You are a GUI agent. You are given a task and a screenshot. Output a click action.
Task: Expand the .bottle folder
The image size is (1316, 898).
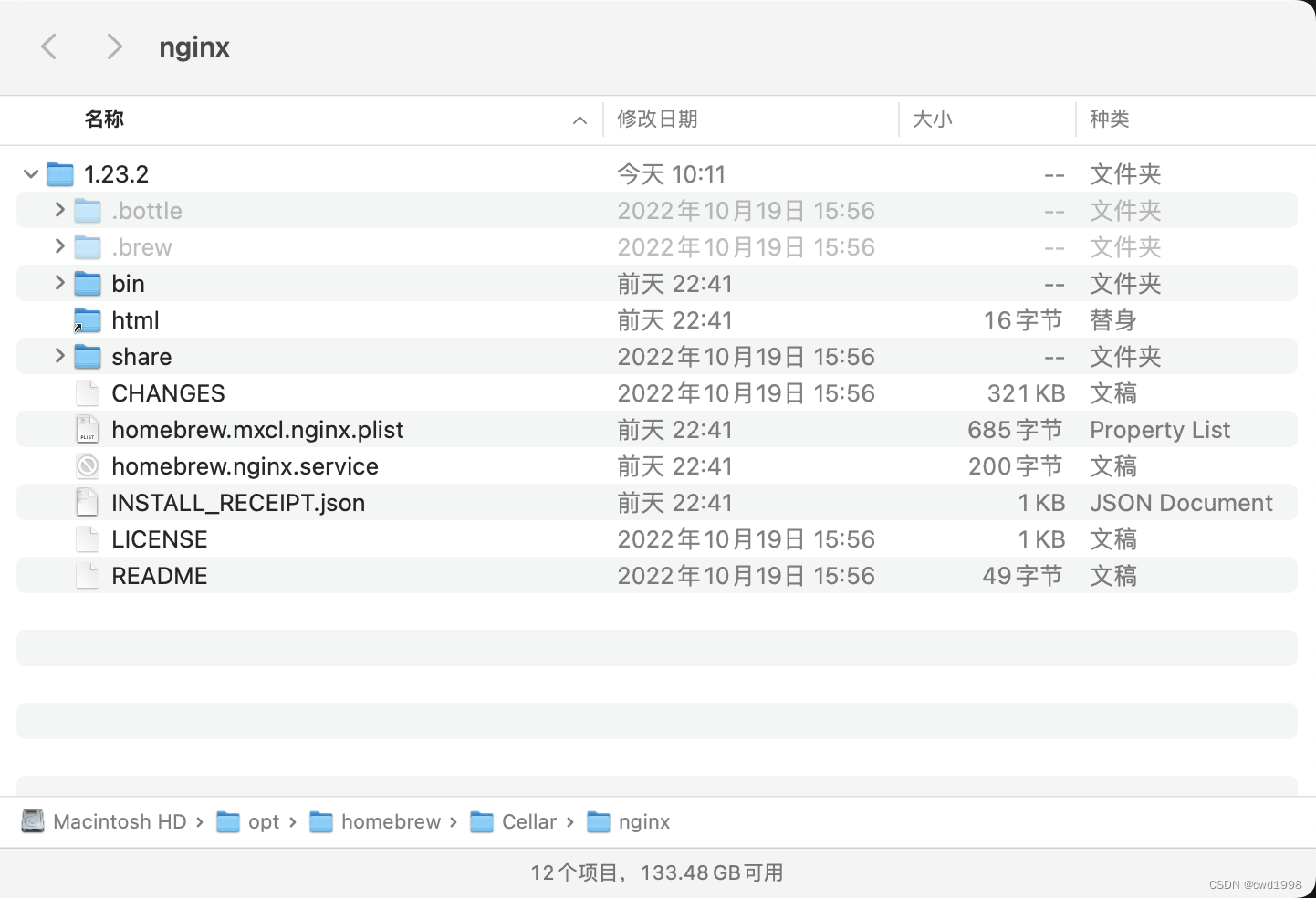click(59, 210)
